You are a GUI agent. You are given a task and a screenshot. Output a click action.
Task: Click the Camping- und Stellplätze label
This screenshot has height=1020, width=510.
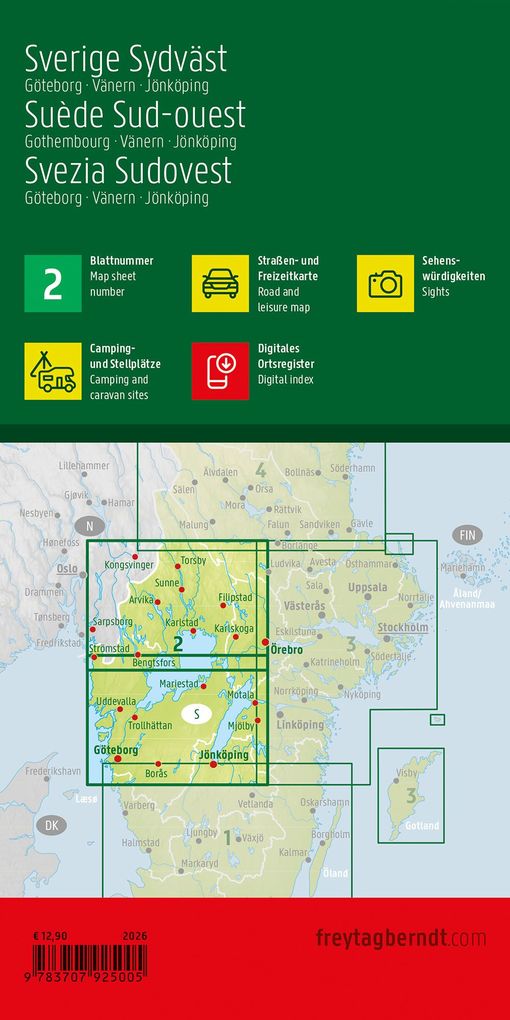tap(125, 356)
